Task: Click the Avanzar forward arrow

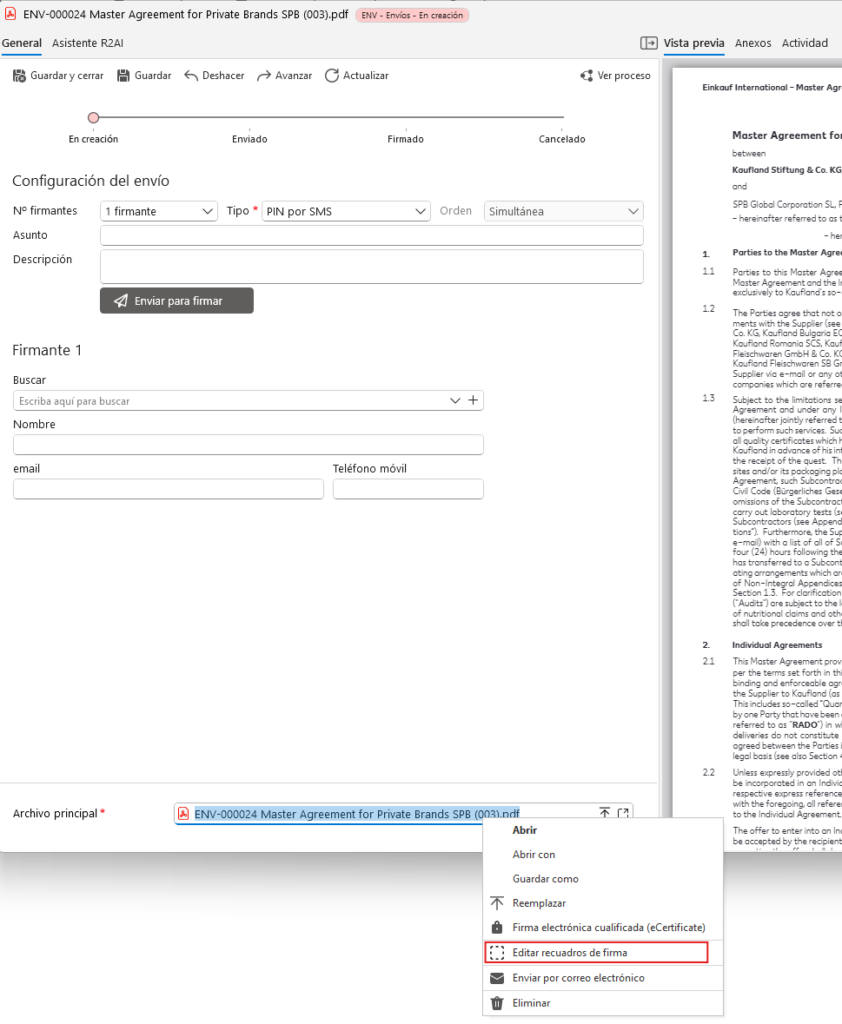Action: click(265, 76)
